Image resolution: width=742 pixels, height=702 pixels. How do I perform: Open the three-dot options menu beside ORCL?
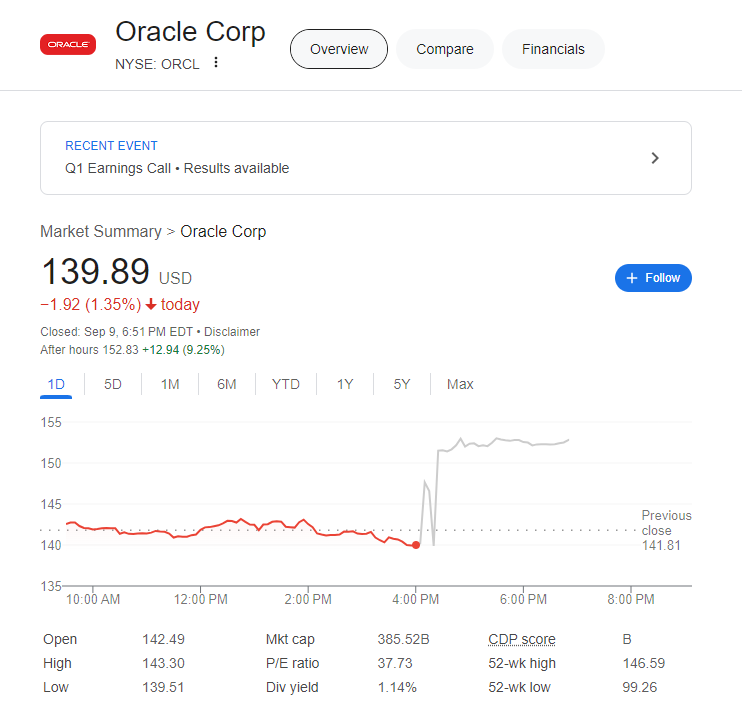[216, 63]
